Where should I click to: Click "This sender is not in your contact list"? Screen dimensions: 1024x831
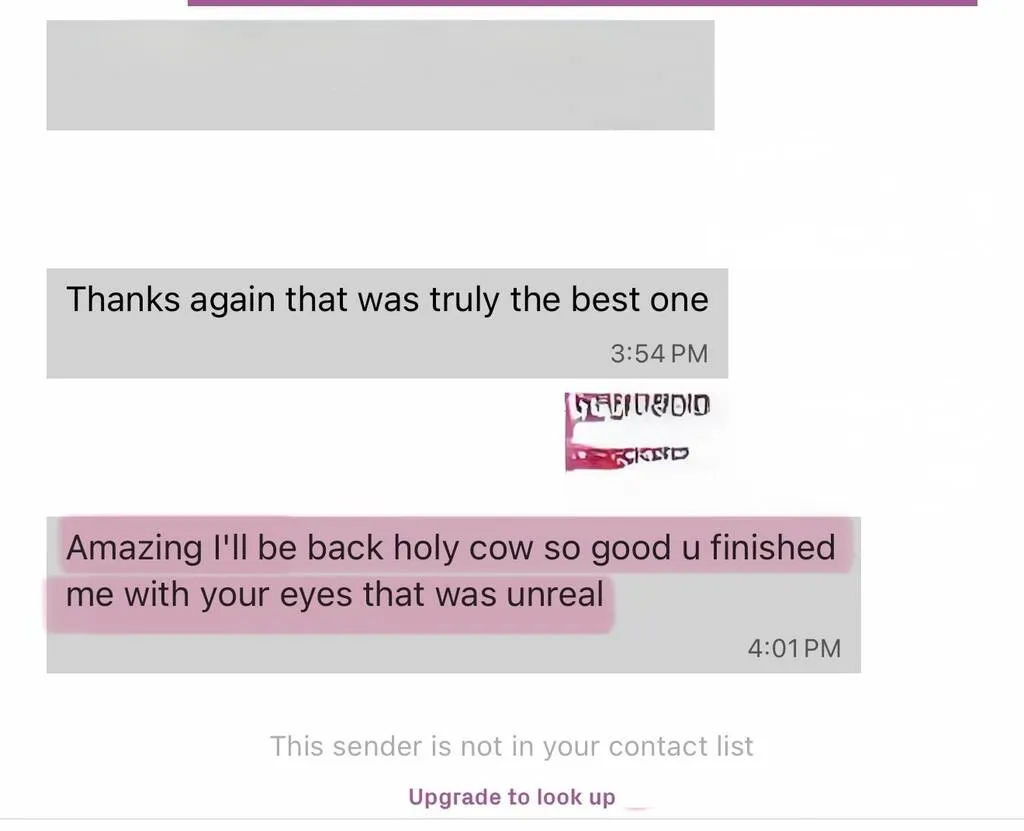(511, 746)
